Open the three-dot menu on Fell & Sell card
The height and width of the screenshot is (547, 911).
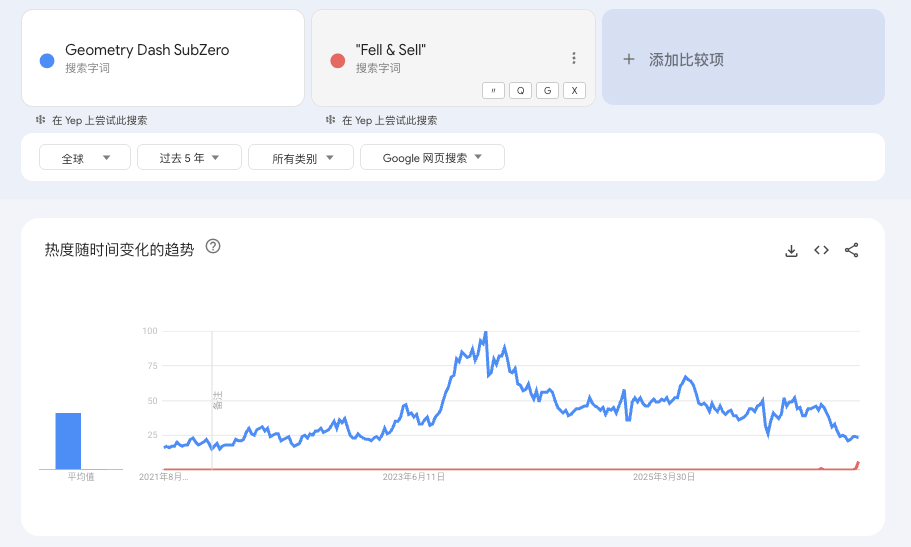(573, 58)
